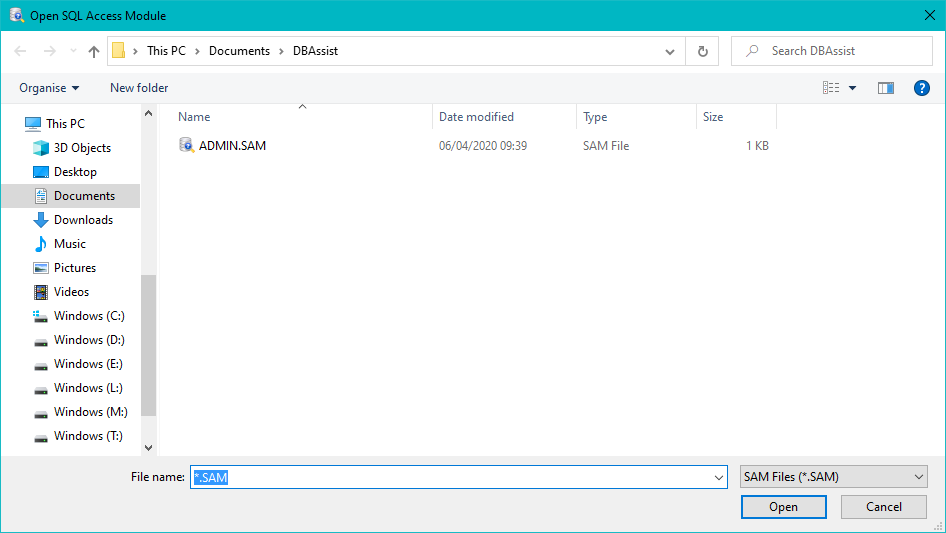
Task: Click the sidebar scroll up arrow
Action: (x=148, y=113)
